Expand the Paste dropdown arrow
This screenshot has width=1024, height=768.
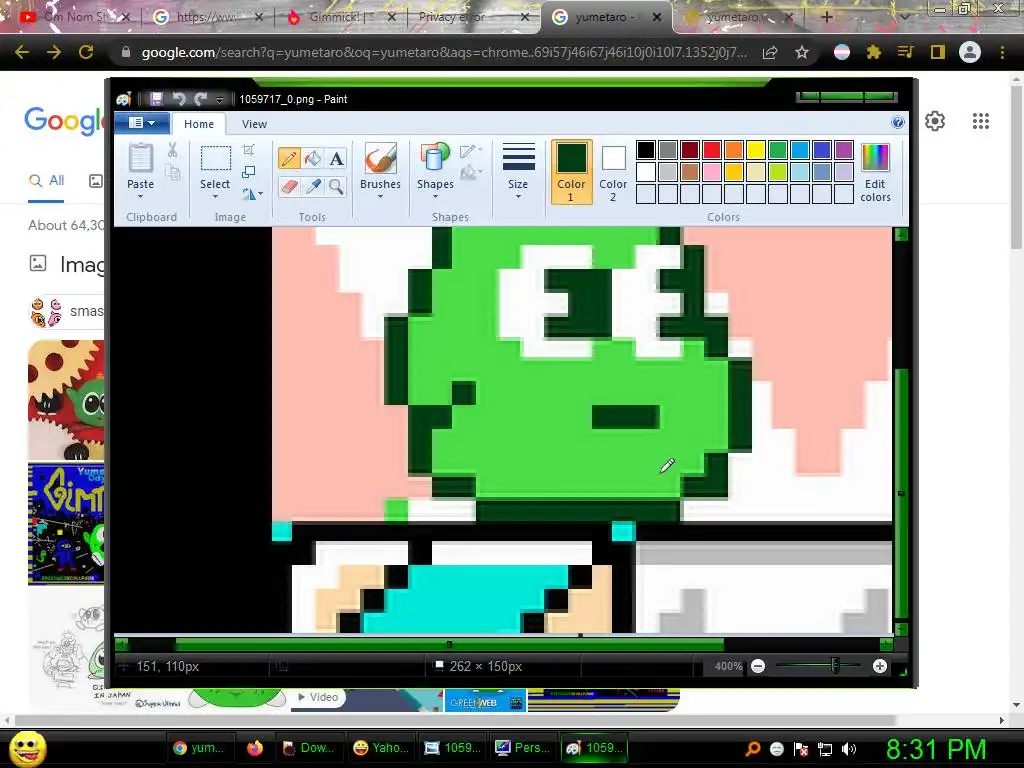coord(140,197)
